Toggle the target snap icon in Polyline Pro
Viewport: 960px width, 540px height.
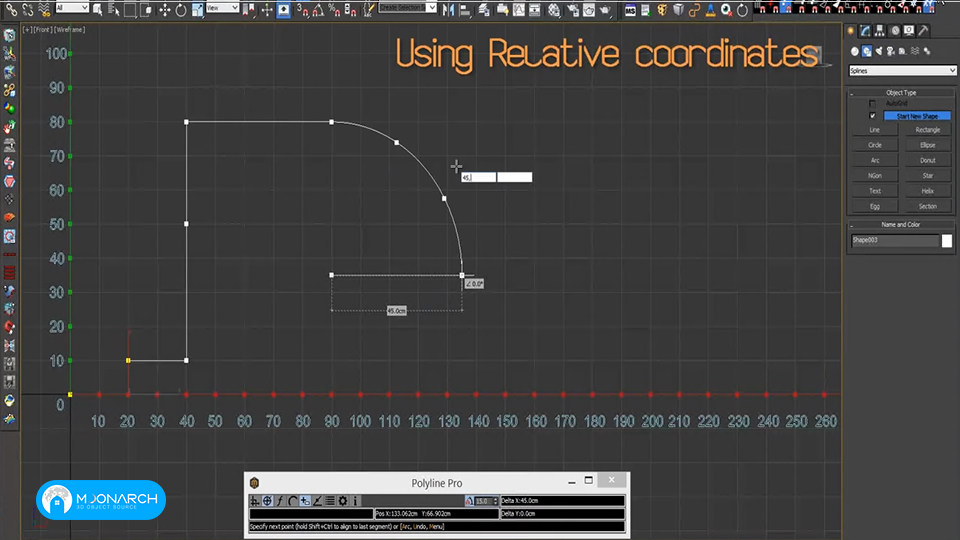click(268, 501)
